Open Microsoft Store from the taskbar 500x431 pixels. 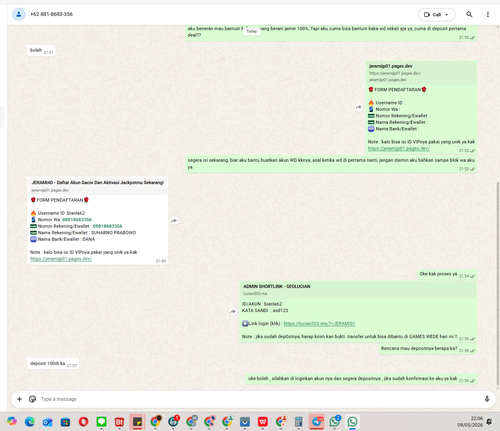(65, 422)
